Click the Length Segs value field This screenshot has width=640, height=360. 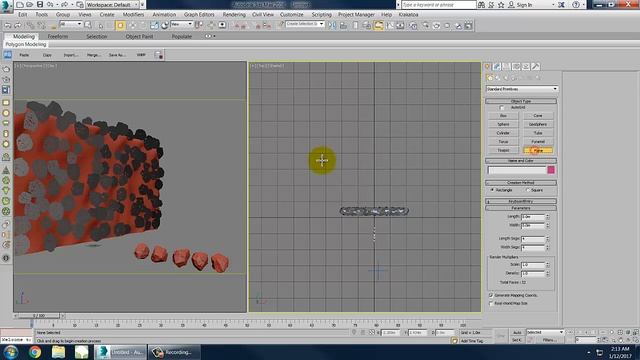click(x=533, y=239)
